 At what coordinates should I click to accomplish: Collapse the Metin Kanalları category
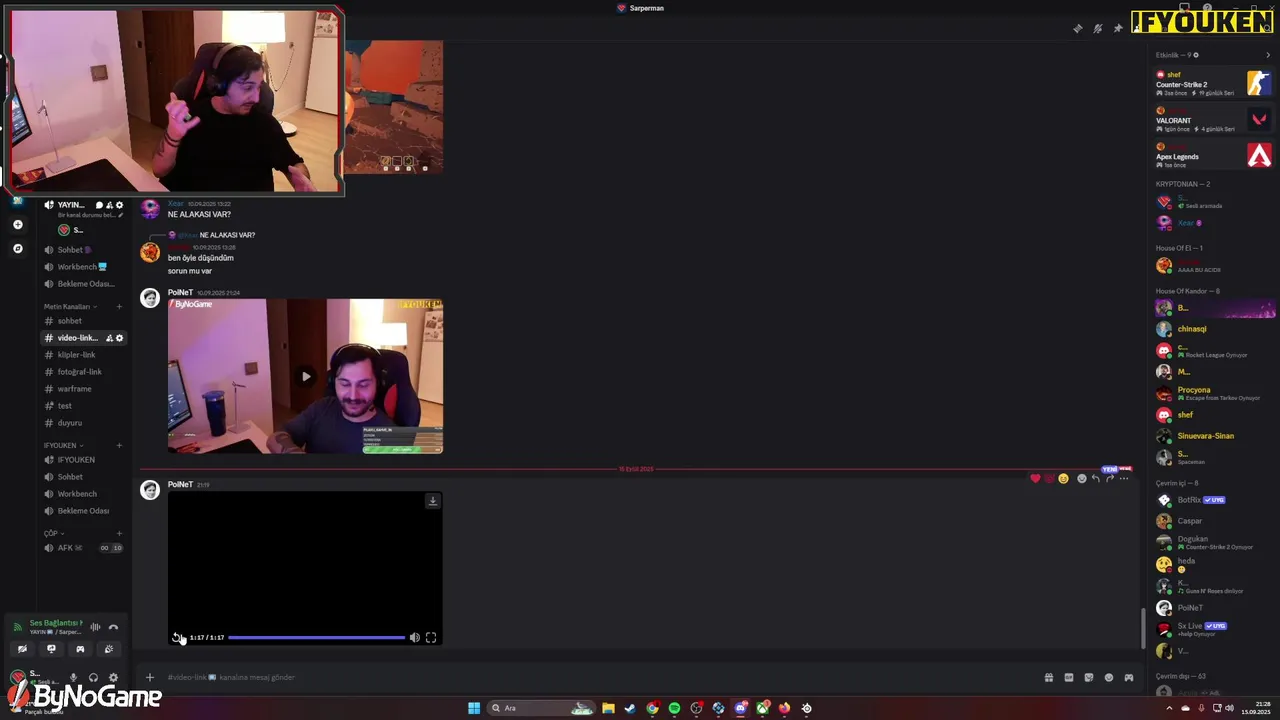[70, 307]
